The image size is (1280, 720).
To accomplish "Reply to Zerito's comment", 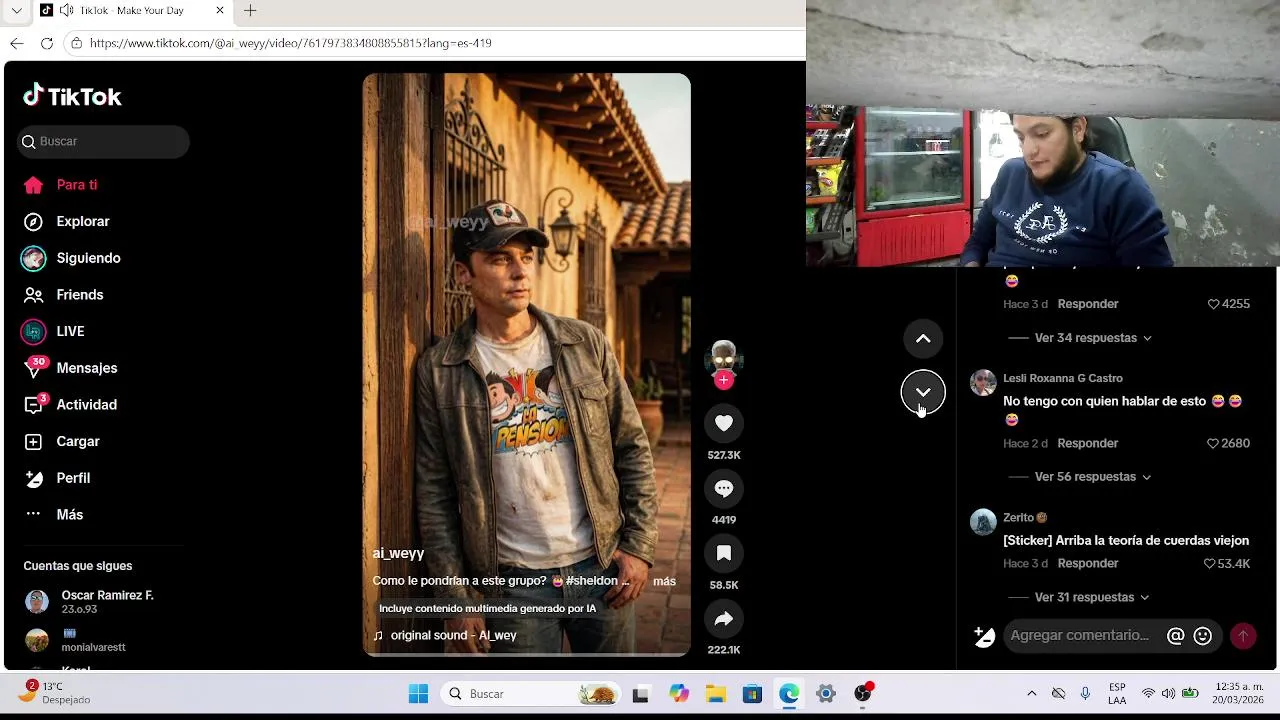I will pyautogui.click(x=1088, y=563).
